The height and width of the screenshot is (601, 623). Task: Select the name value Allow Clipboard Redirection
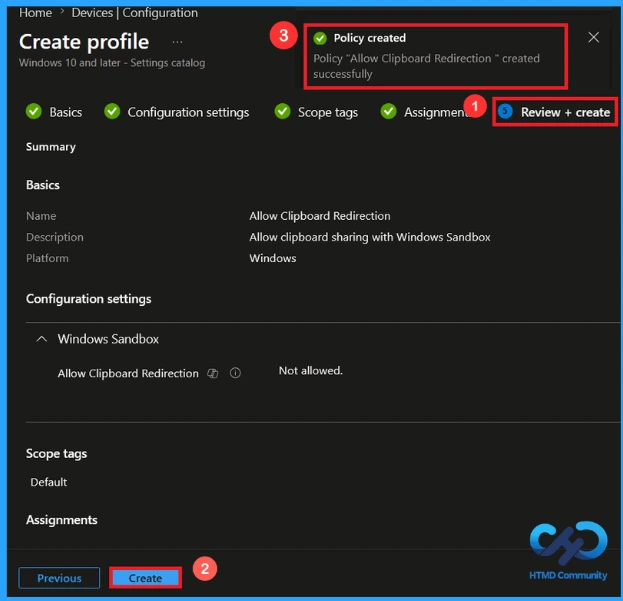320,216
